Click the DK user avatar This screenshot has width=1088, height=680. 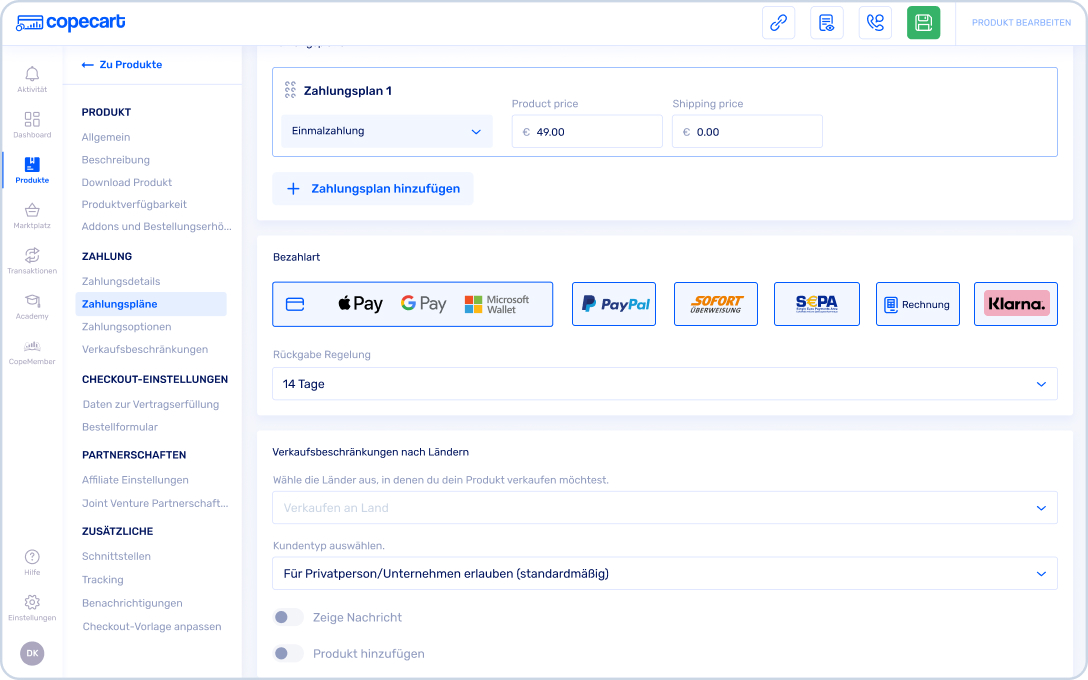click(32, 653)
